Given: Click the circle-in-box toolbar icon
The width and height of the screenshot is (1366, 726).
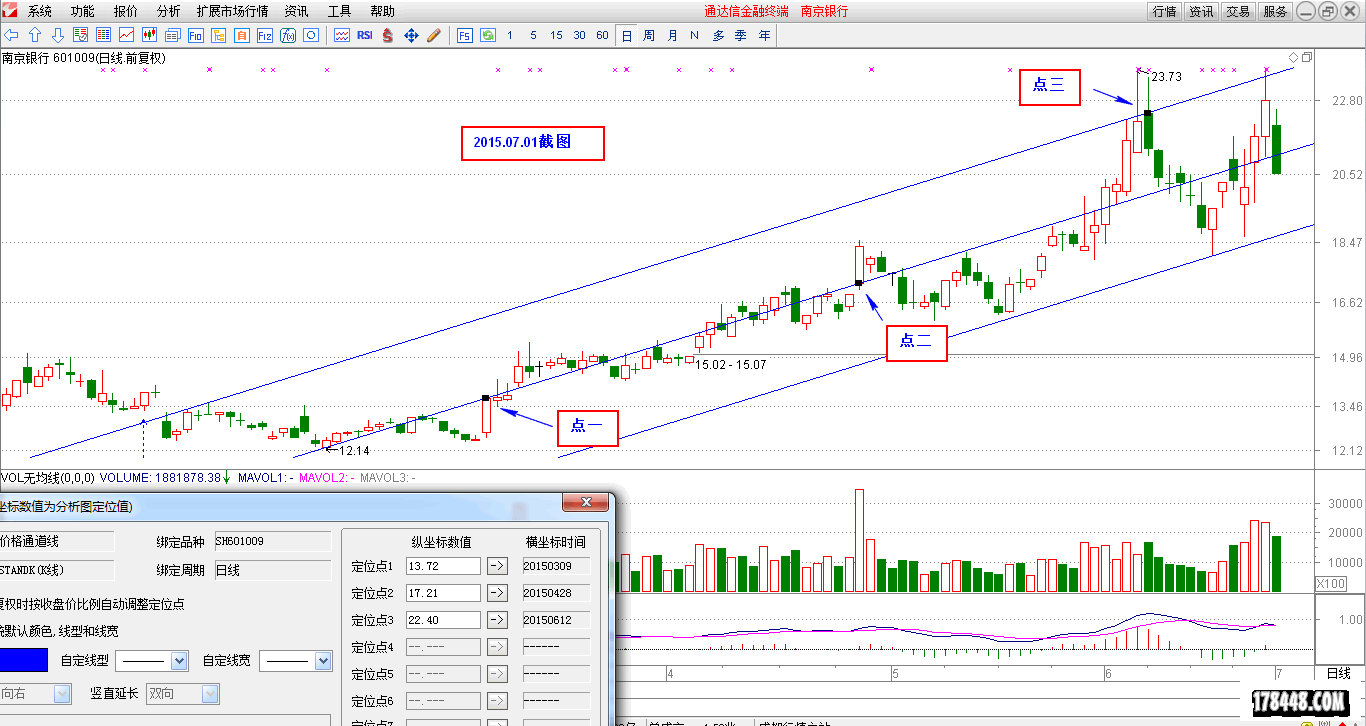Looking at the screenshot, I should click(310, 35).
